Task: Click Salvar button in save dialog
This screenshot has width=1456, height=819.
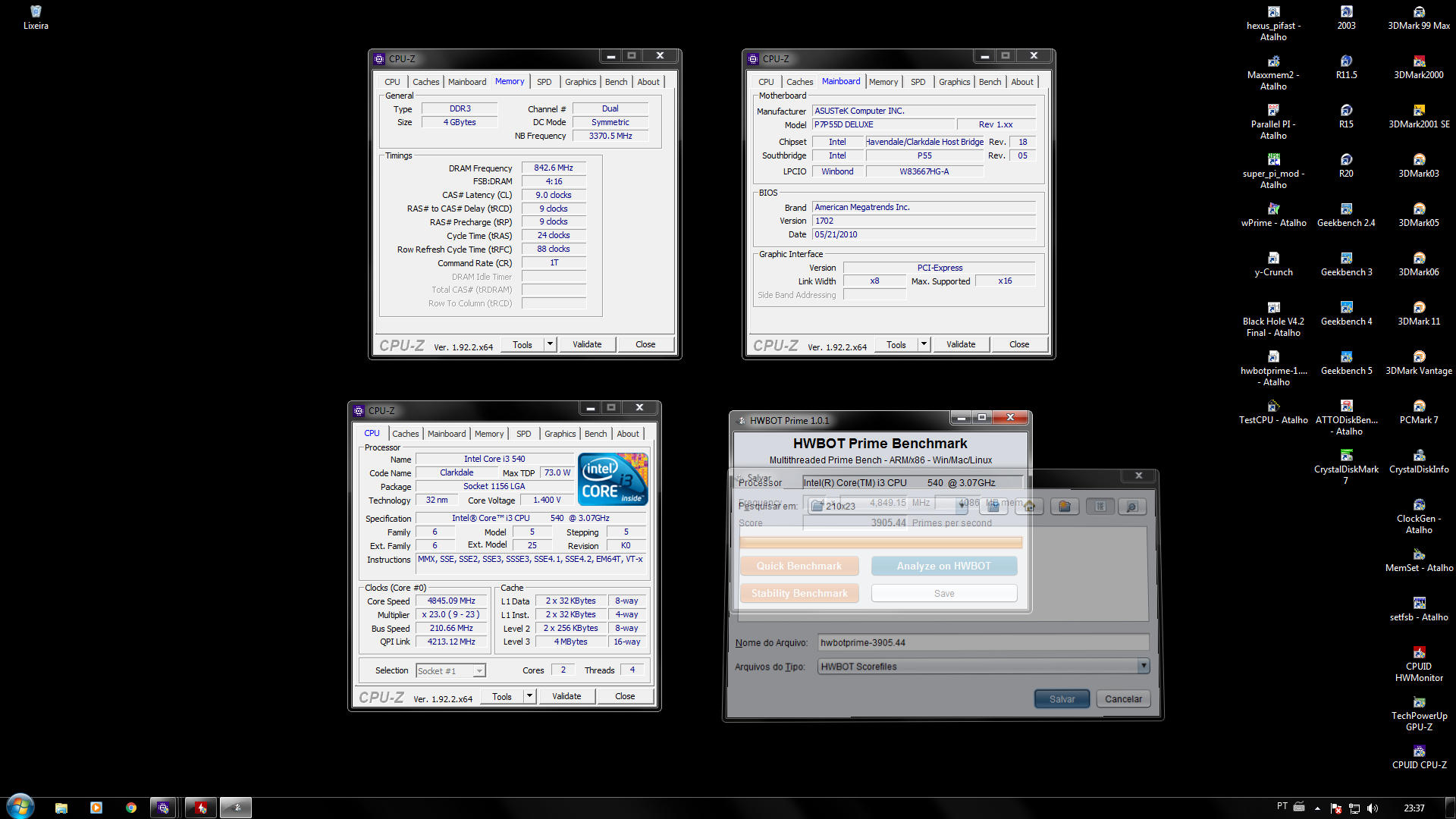Action: point(1062,698)
